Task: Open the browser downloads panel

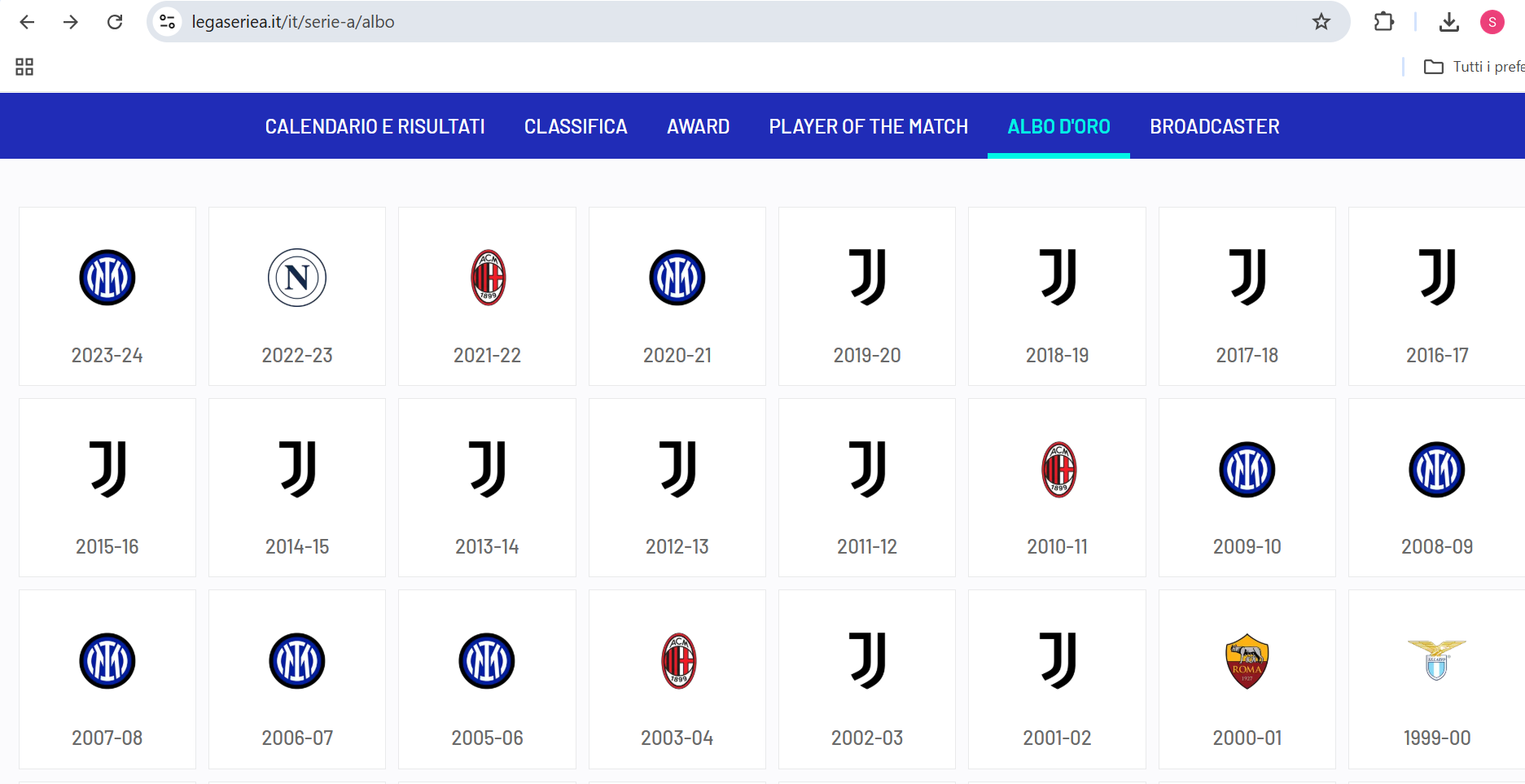Action: tap(1449, 22)
